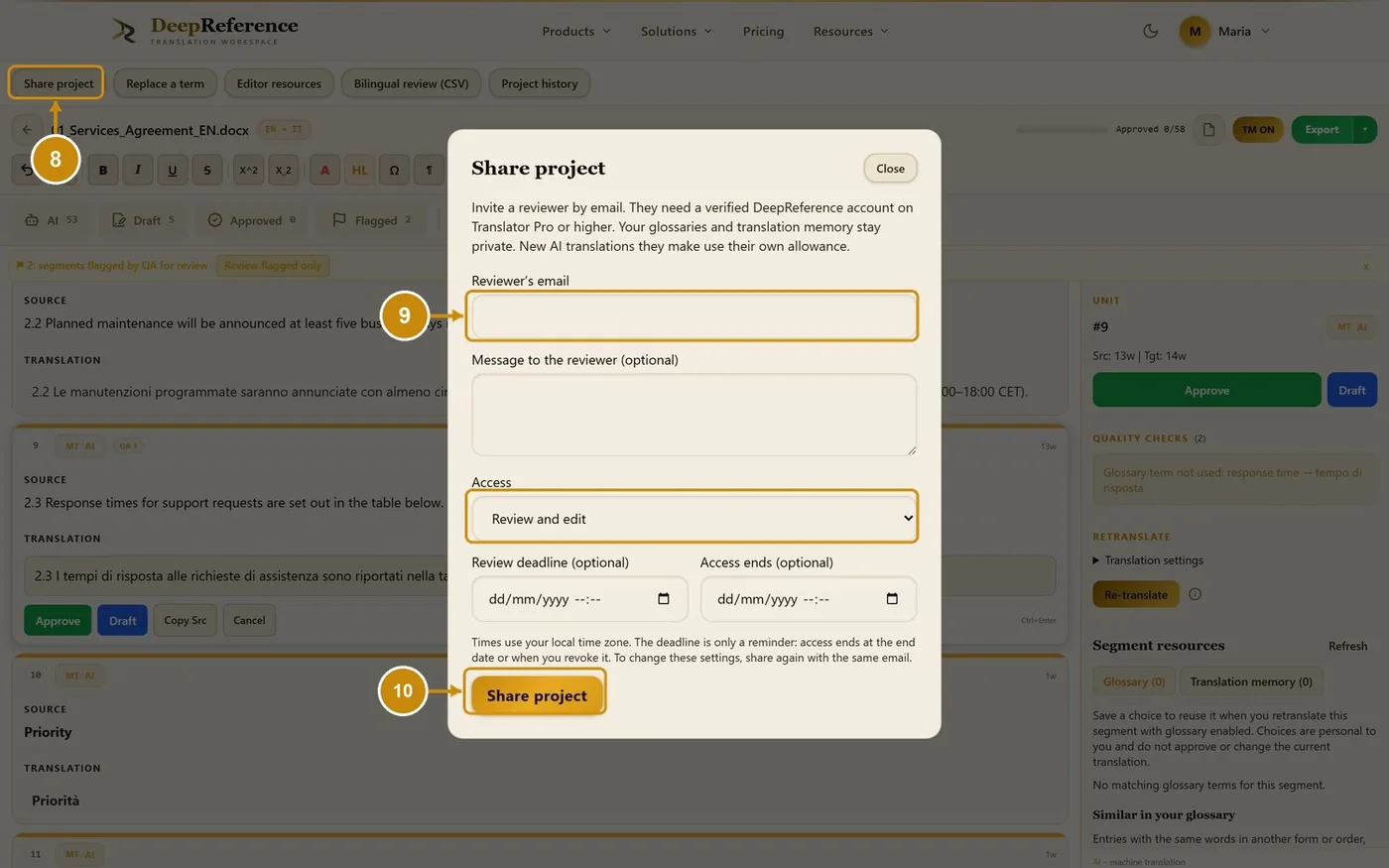Open the Products dropdown menu

(x=576, y=31)
